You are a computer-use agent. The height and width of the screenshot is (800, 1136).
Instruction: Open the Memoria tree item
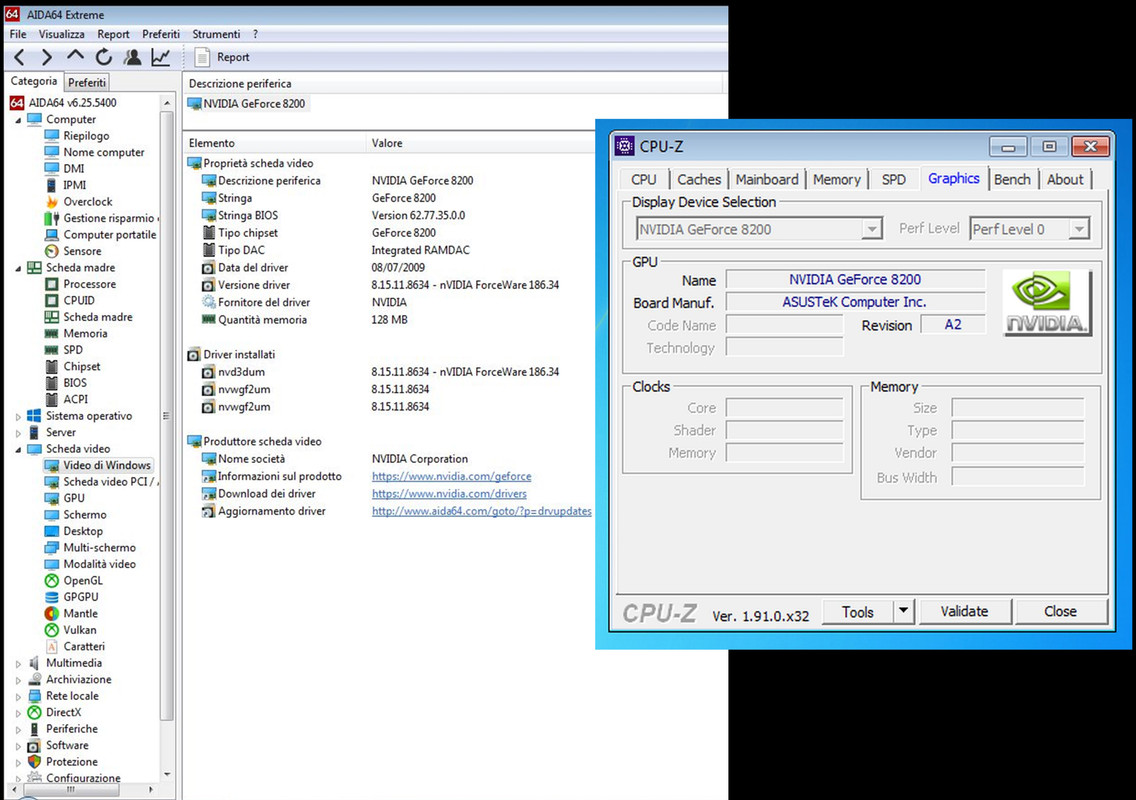pyautogui.click(x=85, y=333)
